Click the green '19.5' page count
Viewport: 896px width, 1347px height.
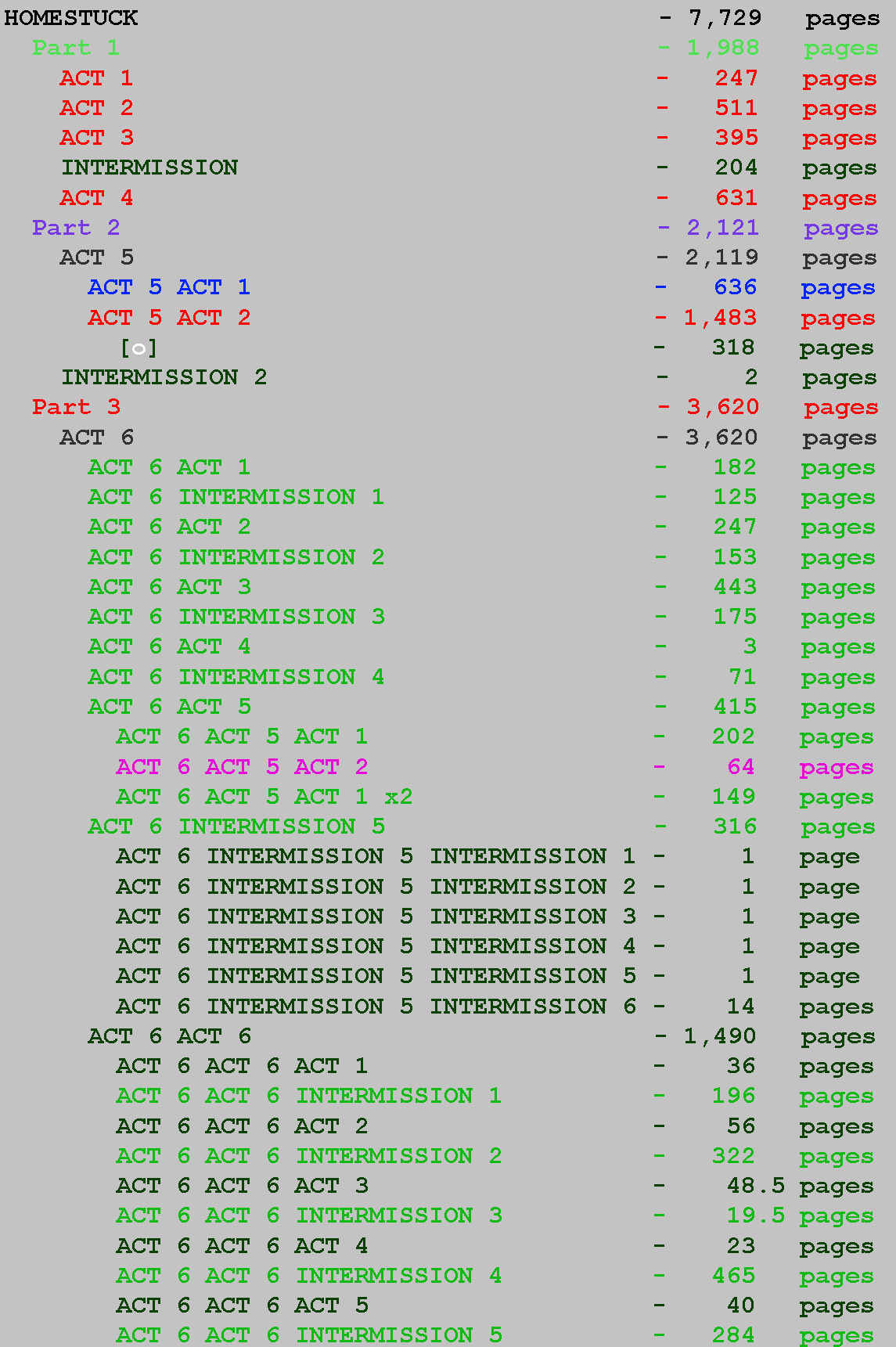coord(755,1216)
